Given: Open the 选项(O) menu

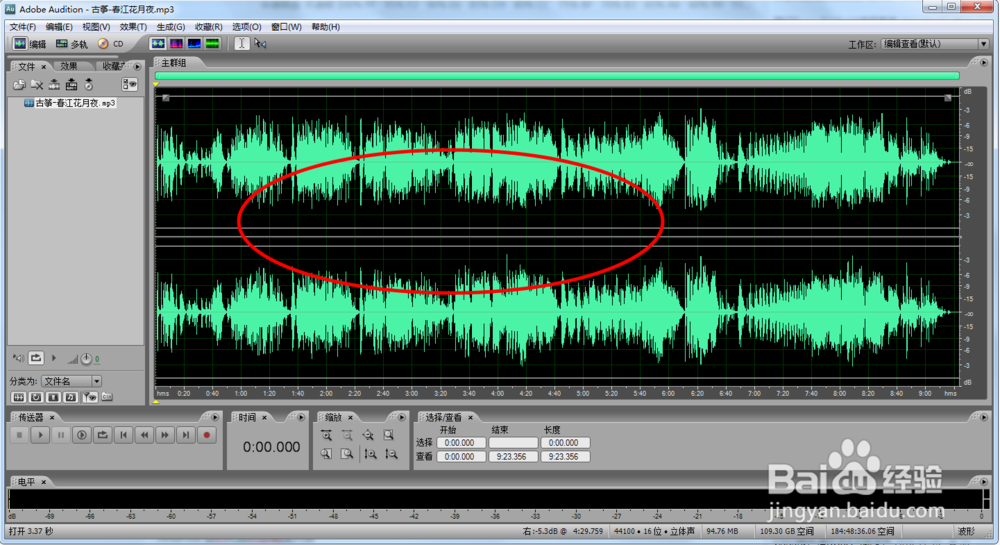Looking at the screenshot, I should pos(247,27).
